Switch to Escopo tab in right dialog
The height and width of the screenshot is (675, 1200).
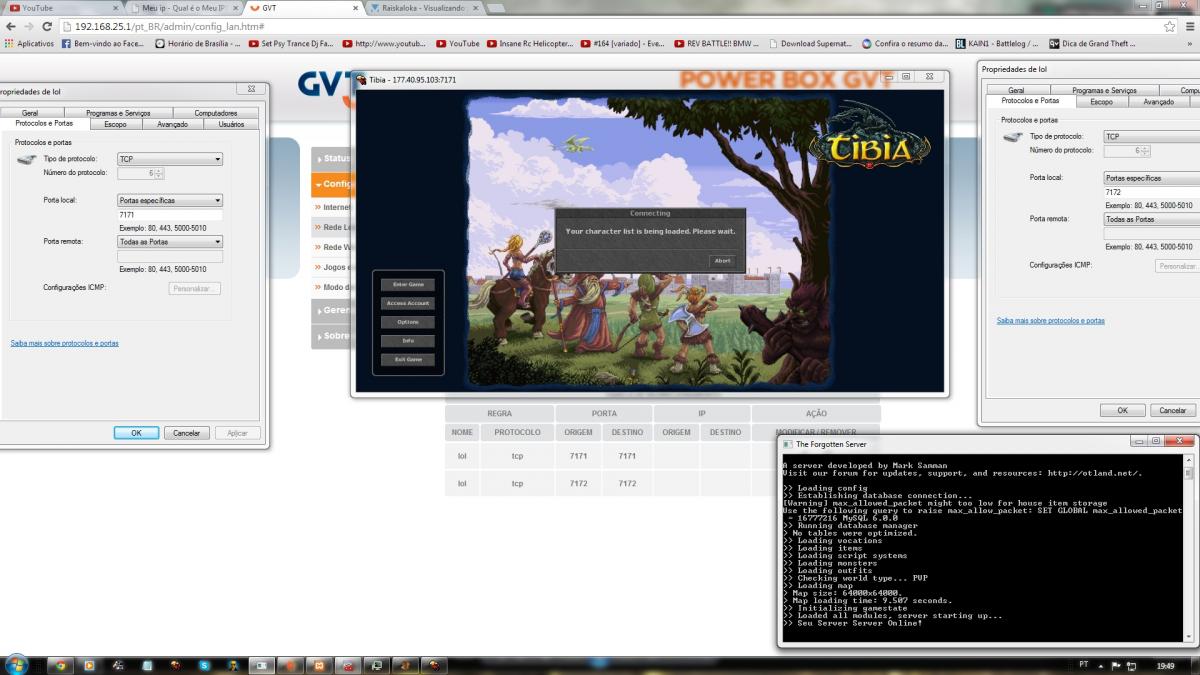(x=1101, y=101)
